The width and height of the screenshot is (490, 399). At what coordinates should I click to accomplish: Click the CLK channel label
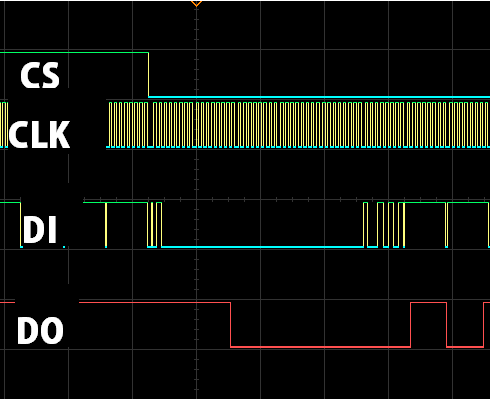pyautogui.click(x=39, y=134)
